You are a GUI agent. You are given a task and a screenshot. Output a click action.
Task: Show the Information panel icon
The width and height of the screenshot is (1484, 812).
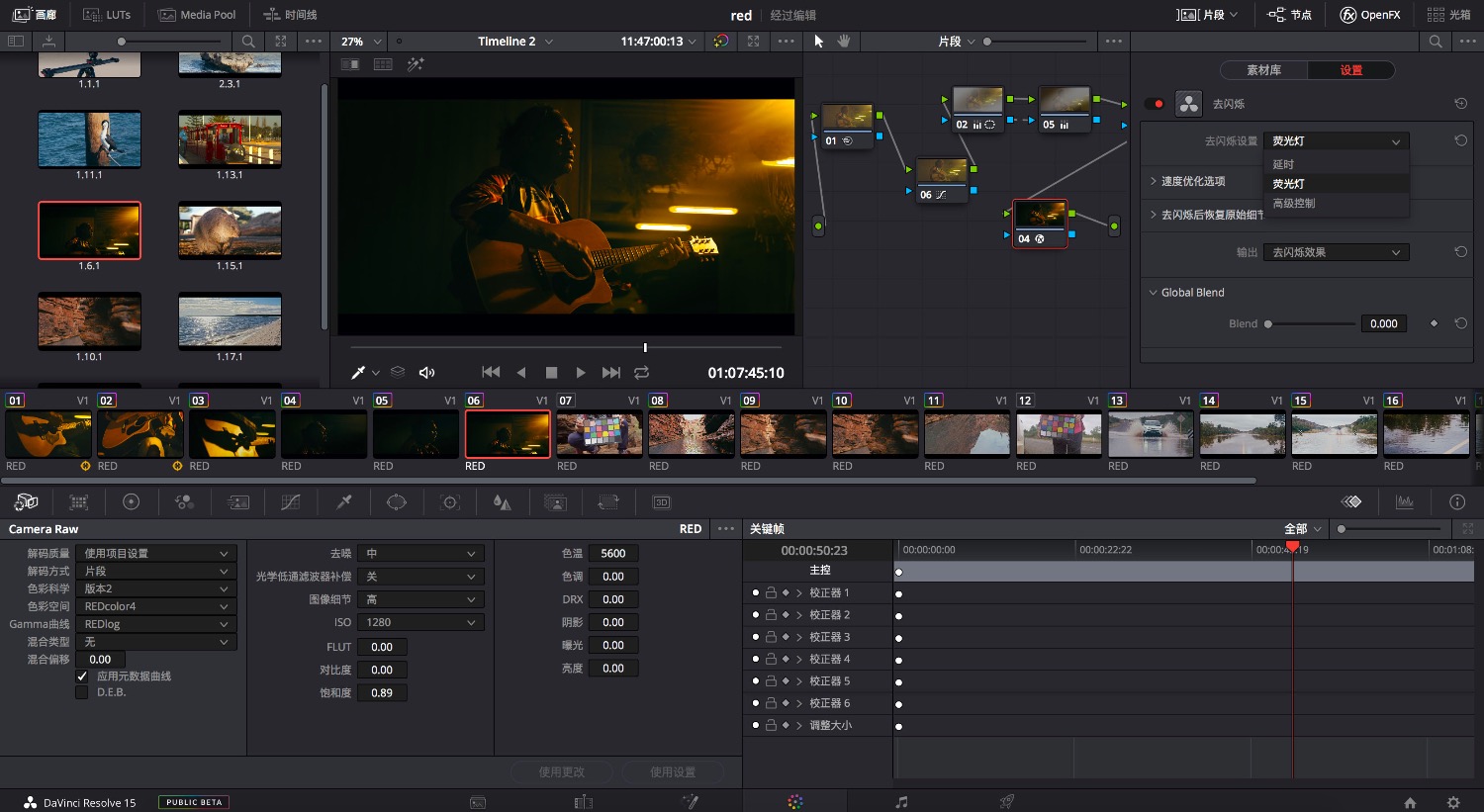(1457, 502)
